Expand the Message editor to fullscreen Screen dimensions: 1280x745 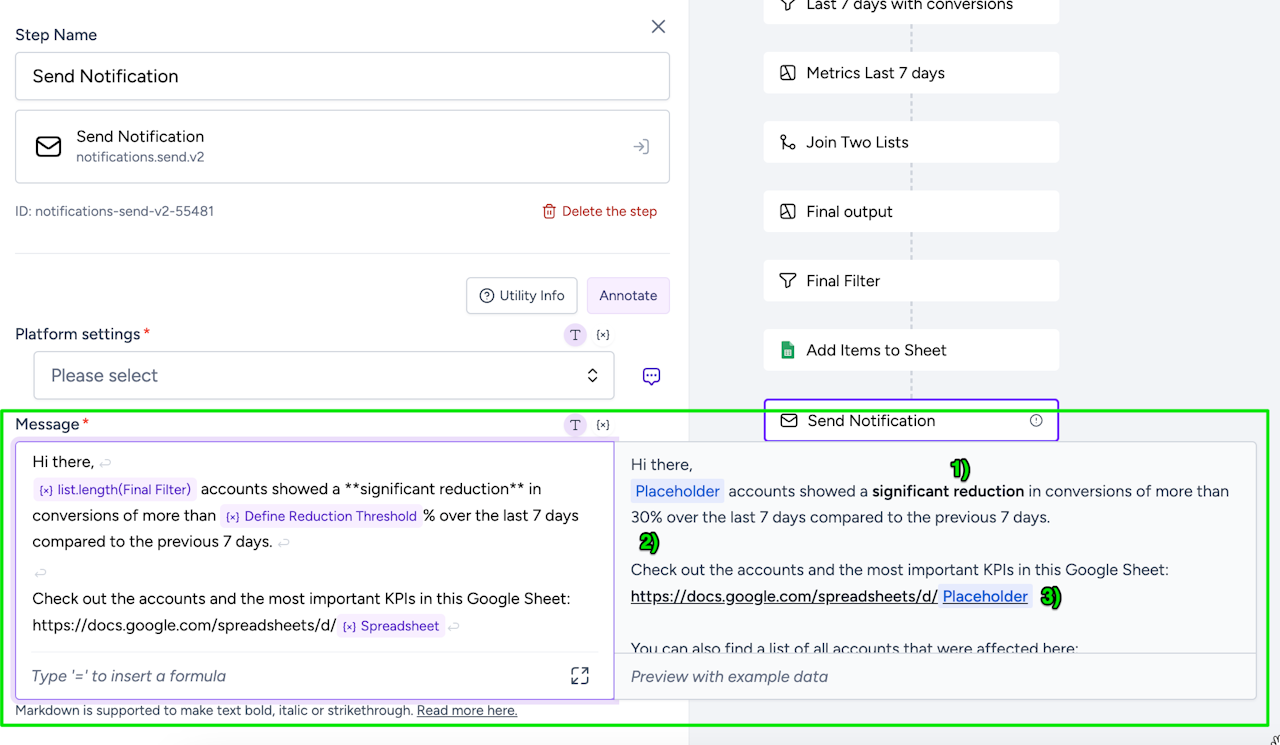[x=580, y=676]
